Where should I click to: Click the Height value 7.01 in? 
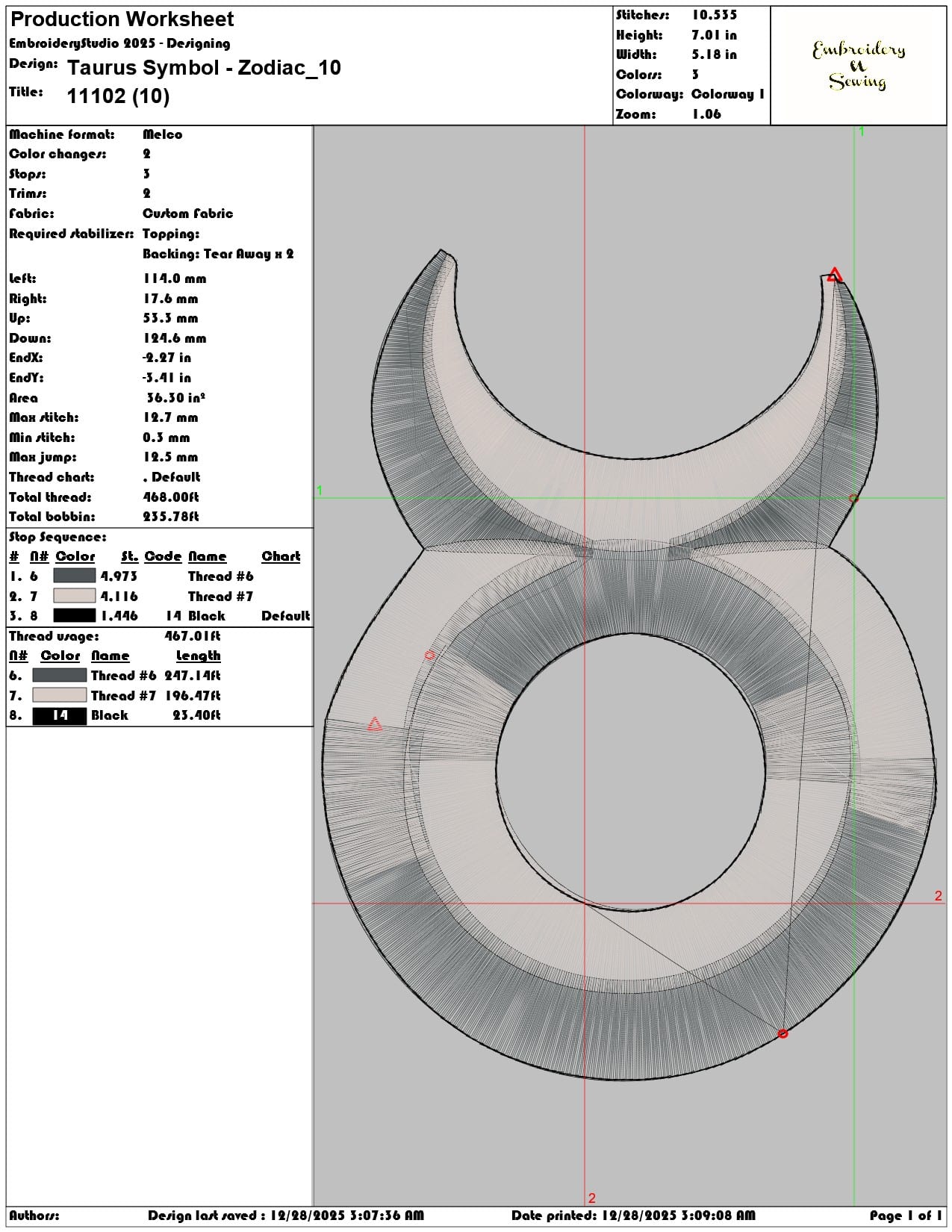point(714,35)
